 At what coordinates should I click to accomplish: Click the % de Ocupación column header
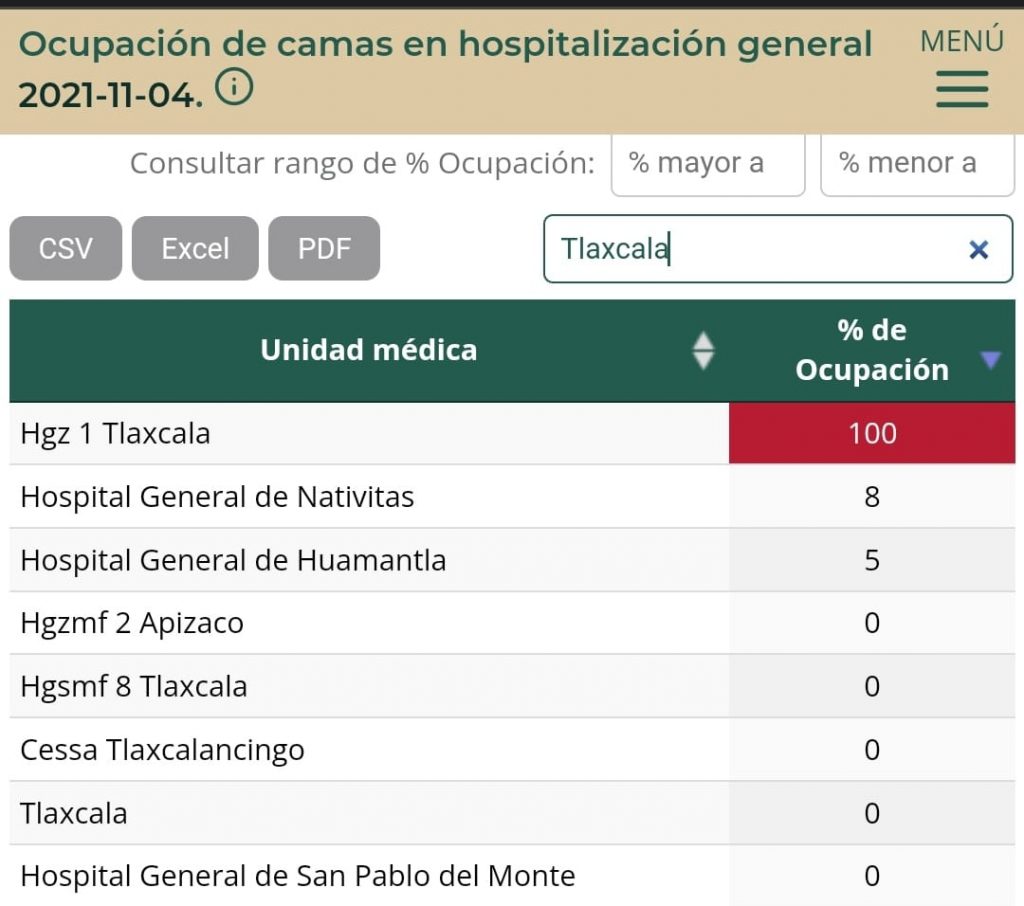pyautogui.click(x=870, y=350)
